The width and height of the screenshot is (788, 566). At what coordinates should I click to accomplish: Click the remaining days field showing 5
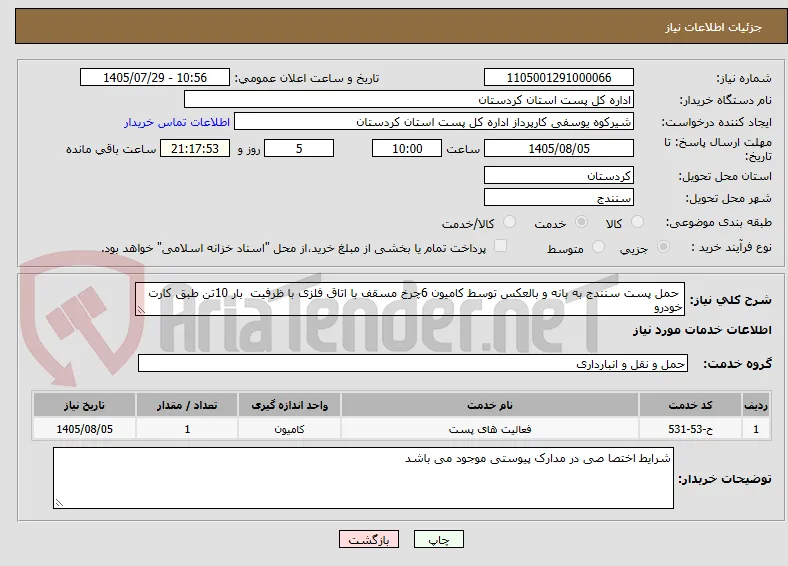(299, 148)
